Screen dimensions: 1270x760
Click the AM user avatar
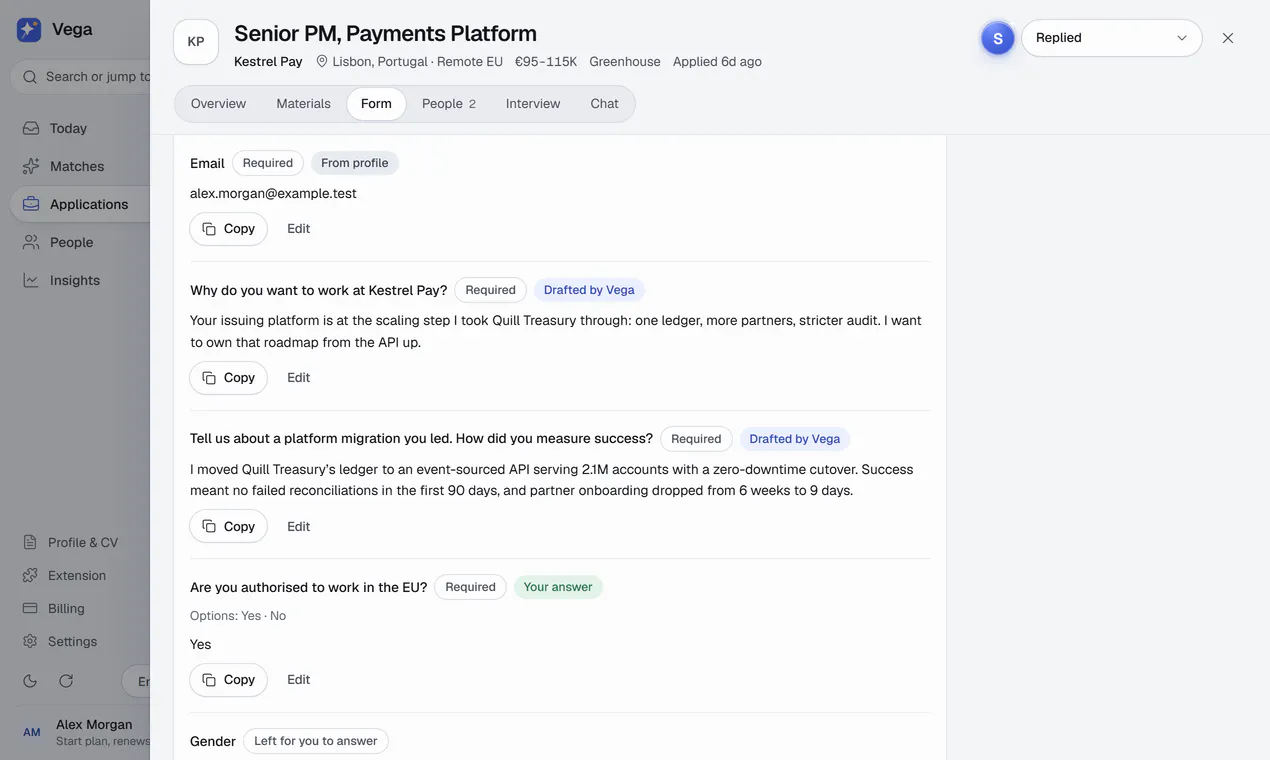[32, 732]
